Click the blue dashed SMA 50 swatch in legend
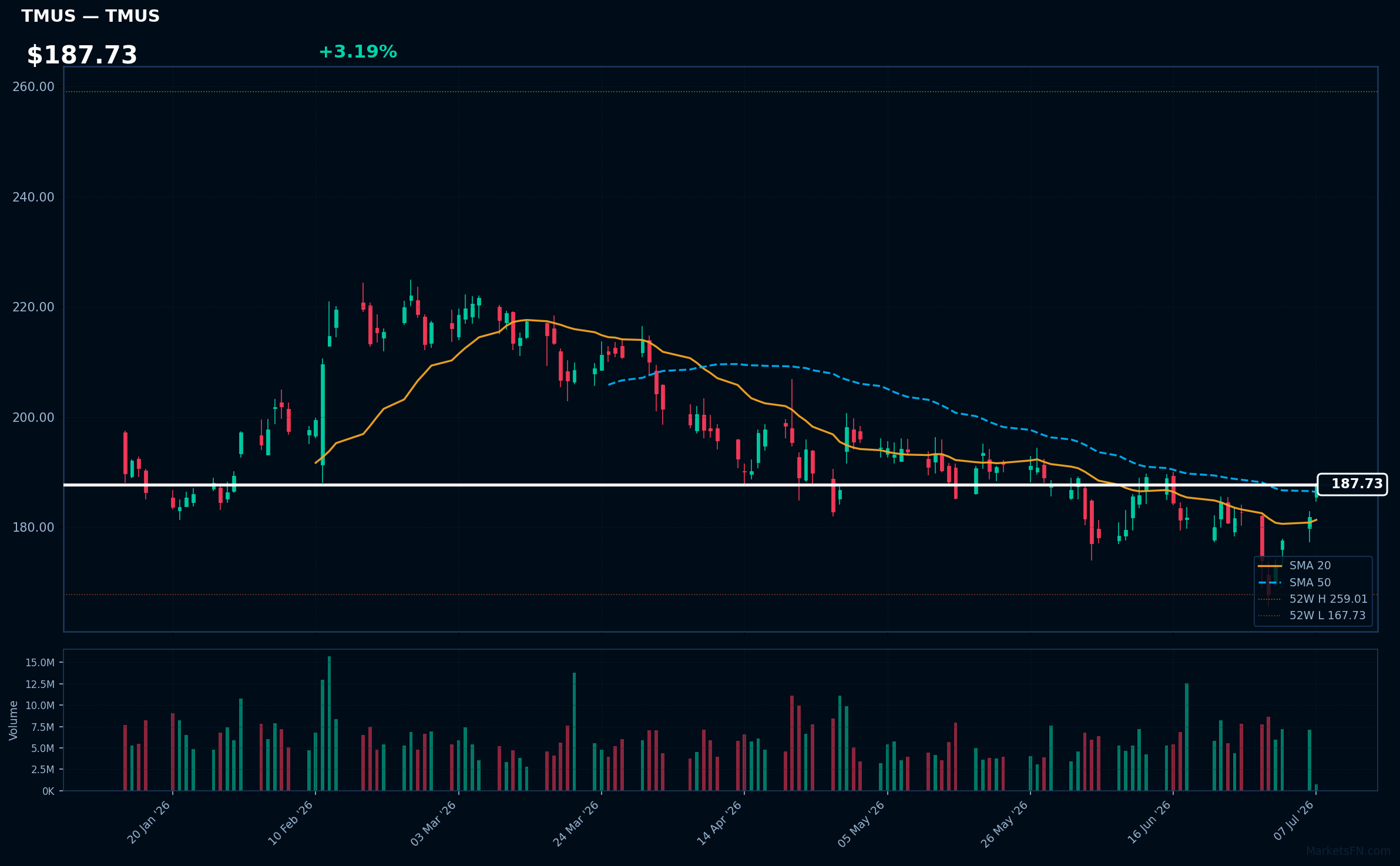 tap(1270, 583)
